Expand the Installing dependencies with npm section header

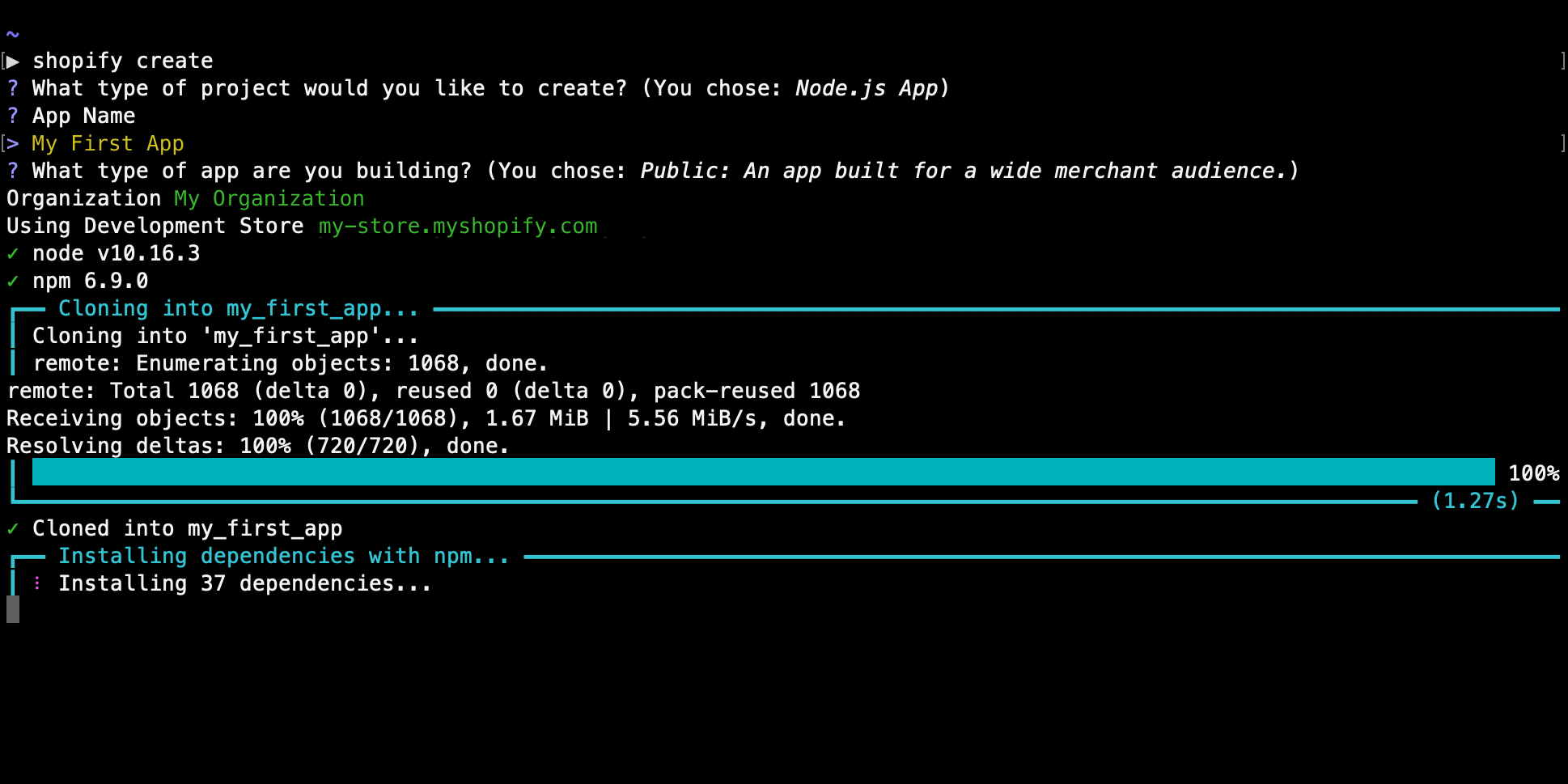click(282, 556)
